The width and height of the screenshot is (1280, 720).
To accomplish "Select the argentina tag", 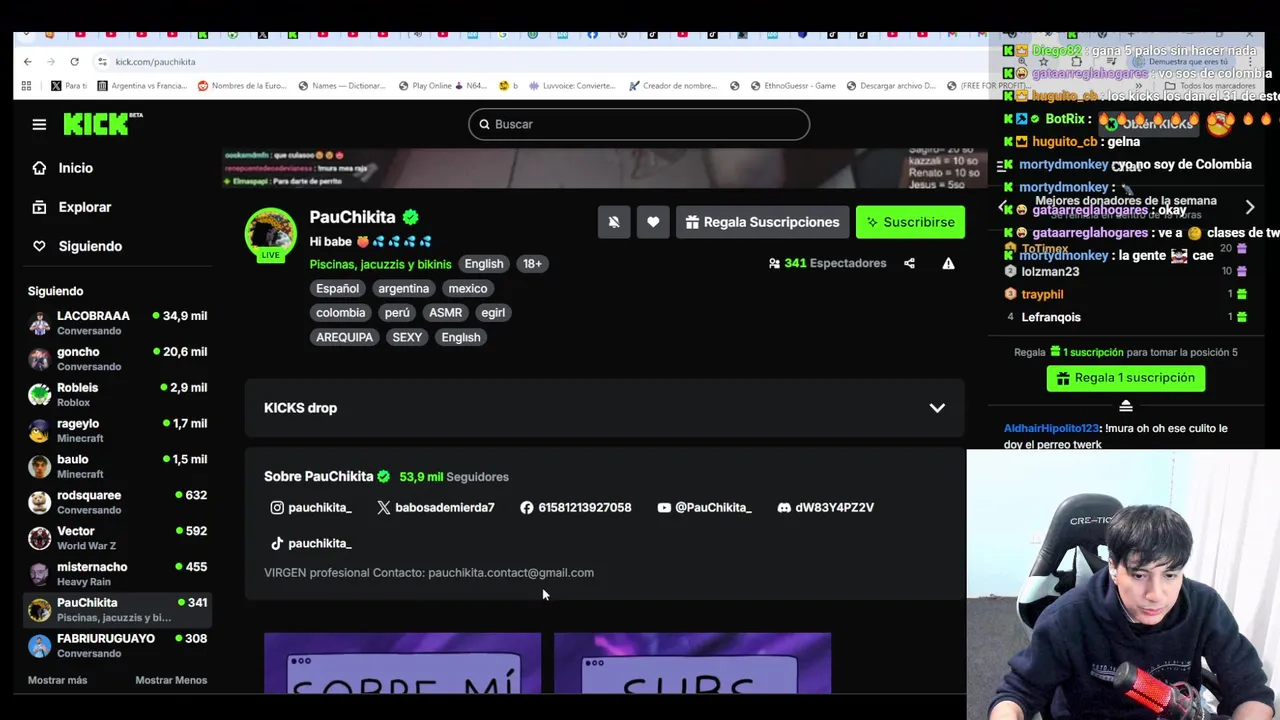I will point(403,288).
